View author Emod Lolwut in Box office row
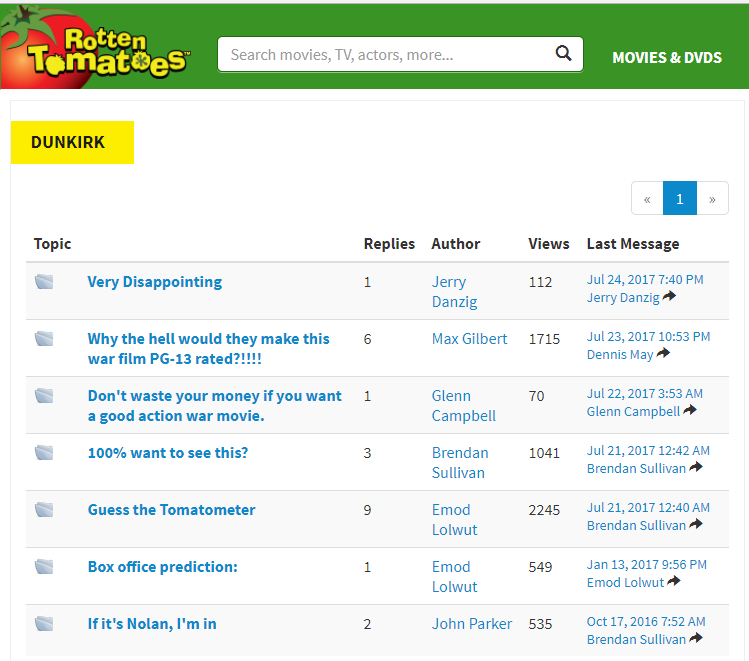 tap(454, 576)
